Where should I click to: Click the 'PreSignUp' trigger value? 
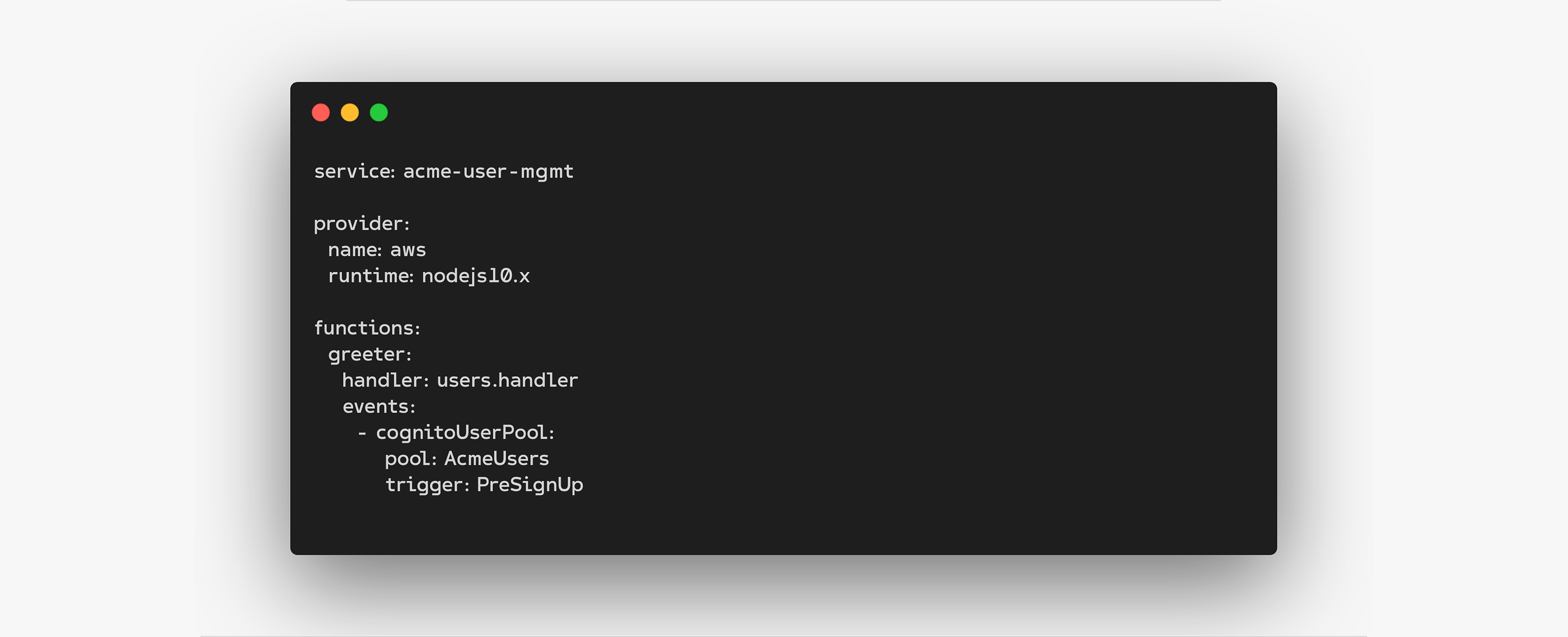pos(530,486)
